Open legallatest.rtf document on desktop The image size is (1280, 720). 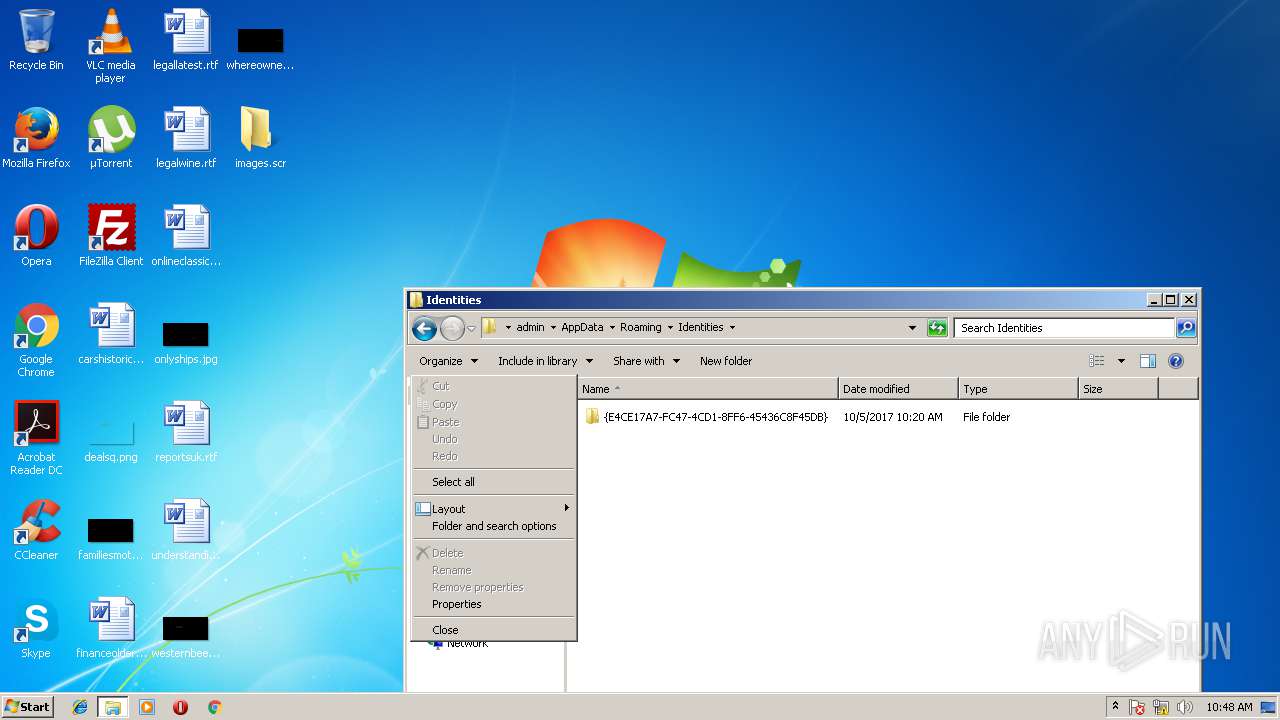185,40
